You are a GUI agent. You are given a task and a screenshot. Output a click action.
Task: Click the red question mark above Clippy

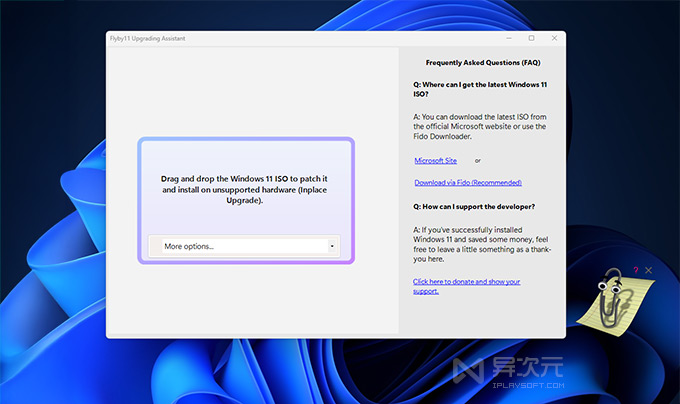click(x=636, y=270)
